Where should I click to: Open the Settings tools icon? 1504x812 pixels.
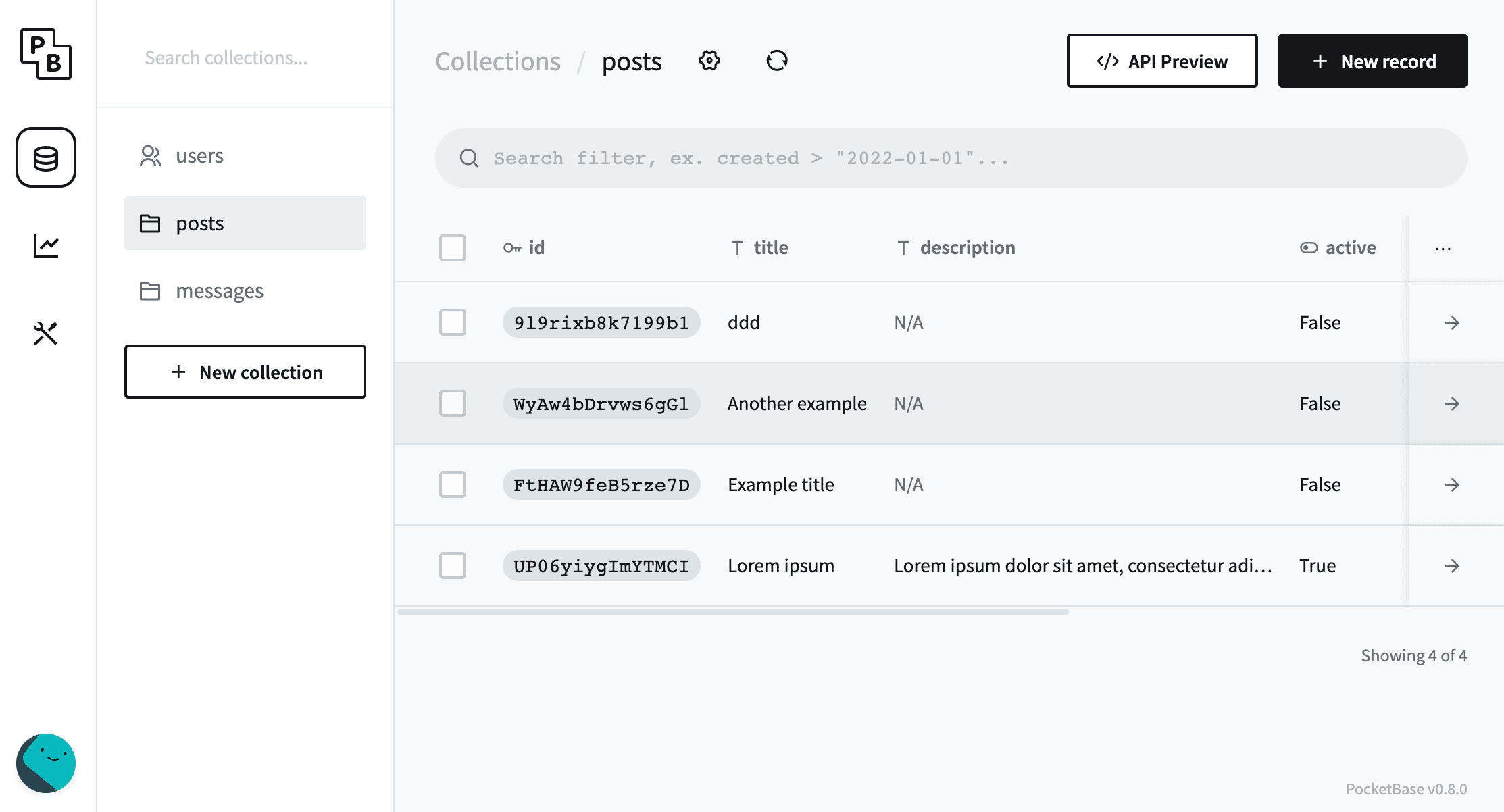(46, 333)
